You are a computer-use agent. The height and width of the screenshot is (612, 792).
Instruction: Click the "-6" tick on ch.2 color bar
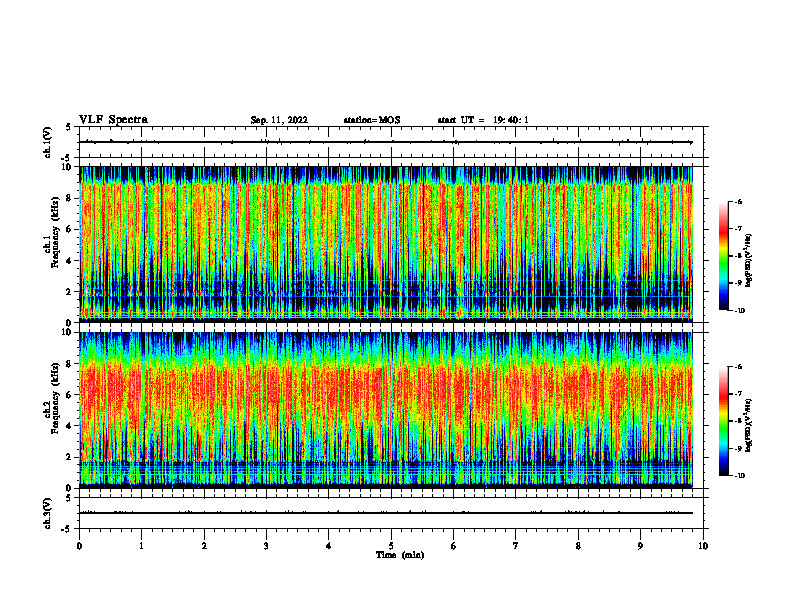pyautogui.click(x=739, y=367)
